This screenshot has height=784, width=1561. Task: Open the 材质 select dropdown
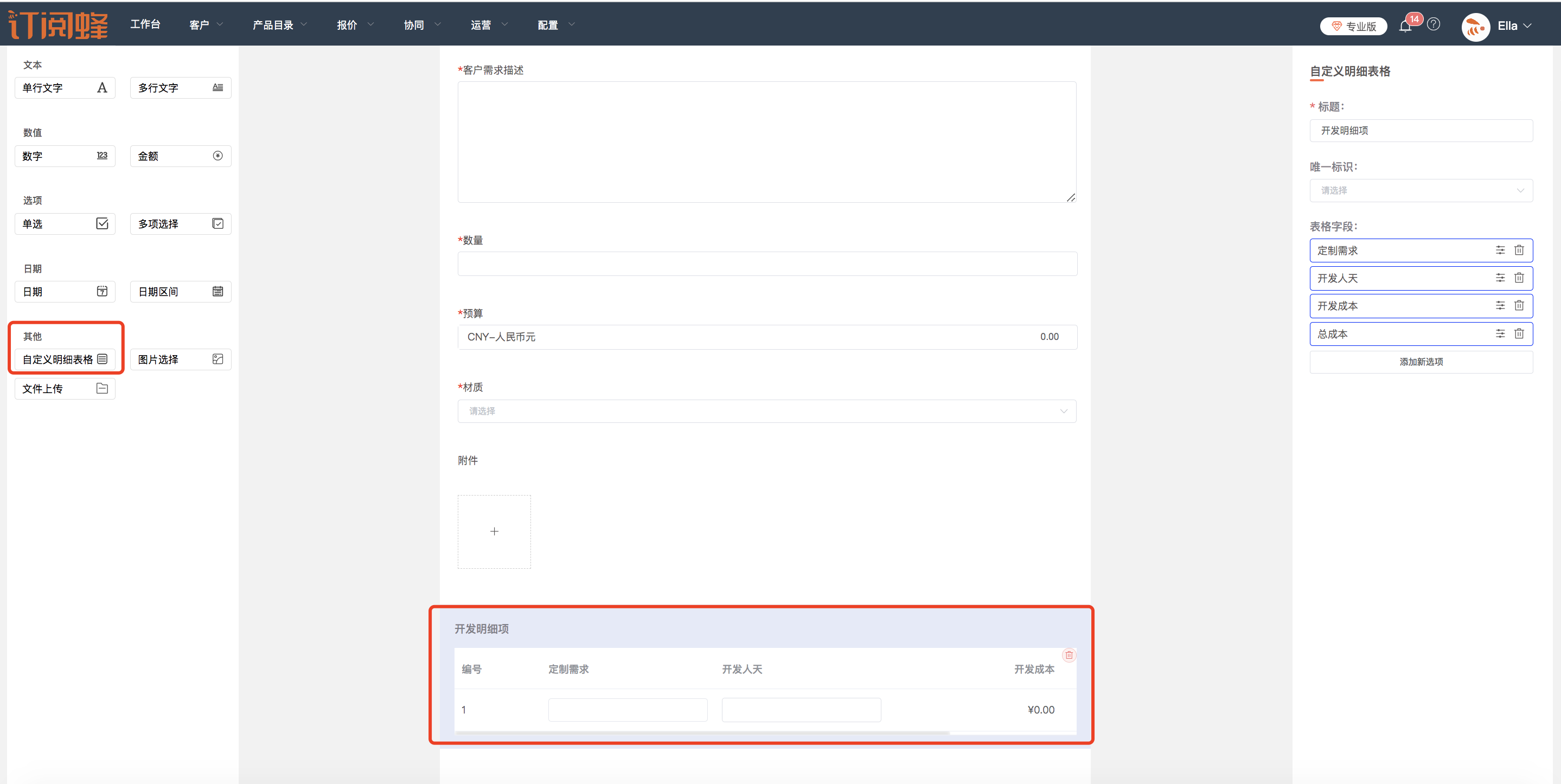coord(766,412)
